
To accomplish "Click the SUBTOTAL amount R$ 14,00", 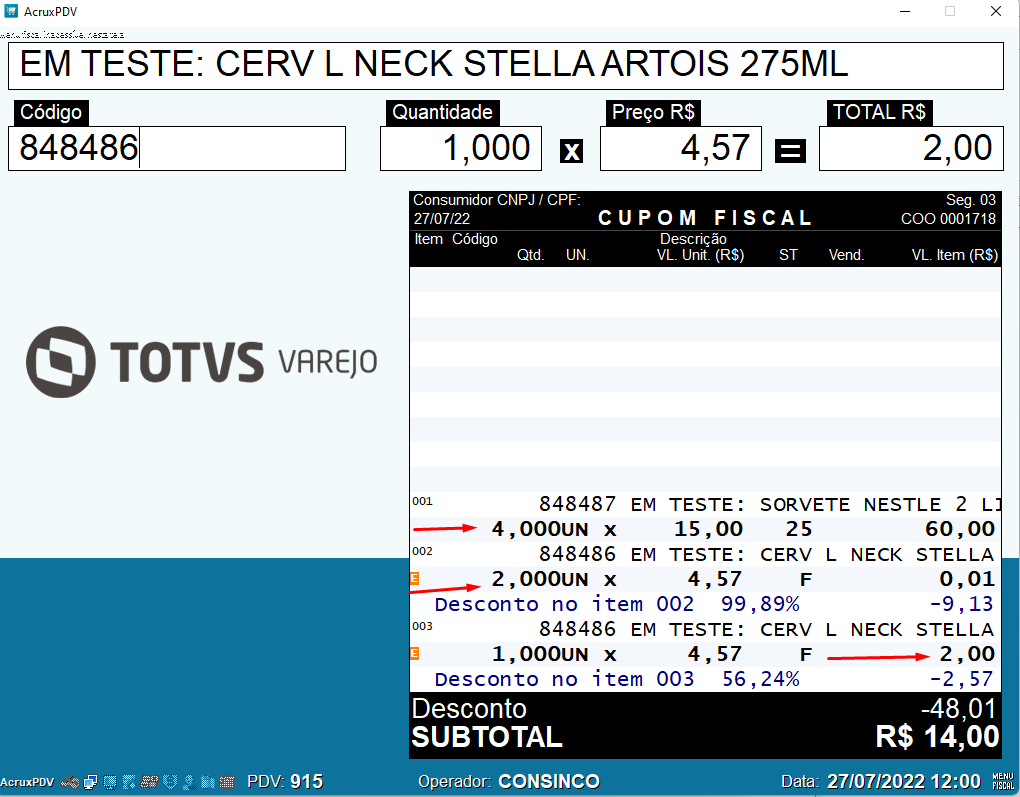I will tap(937, 737).
